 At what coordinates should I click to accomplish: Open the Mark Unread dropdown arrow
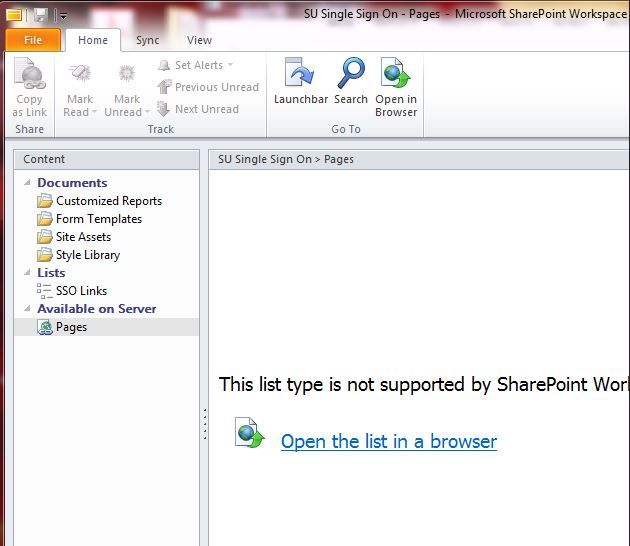click(x=147, y=112)
